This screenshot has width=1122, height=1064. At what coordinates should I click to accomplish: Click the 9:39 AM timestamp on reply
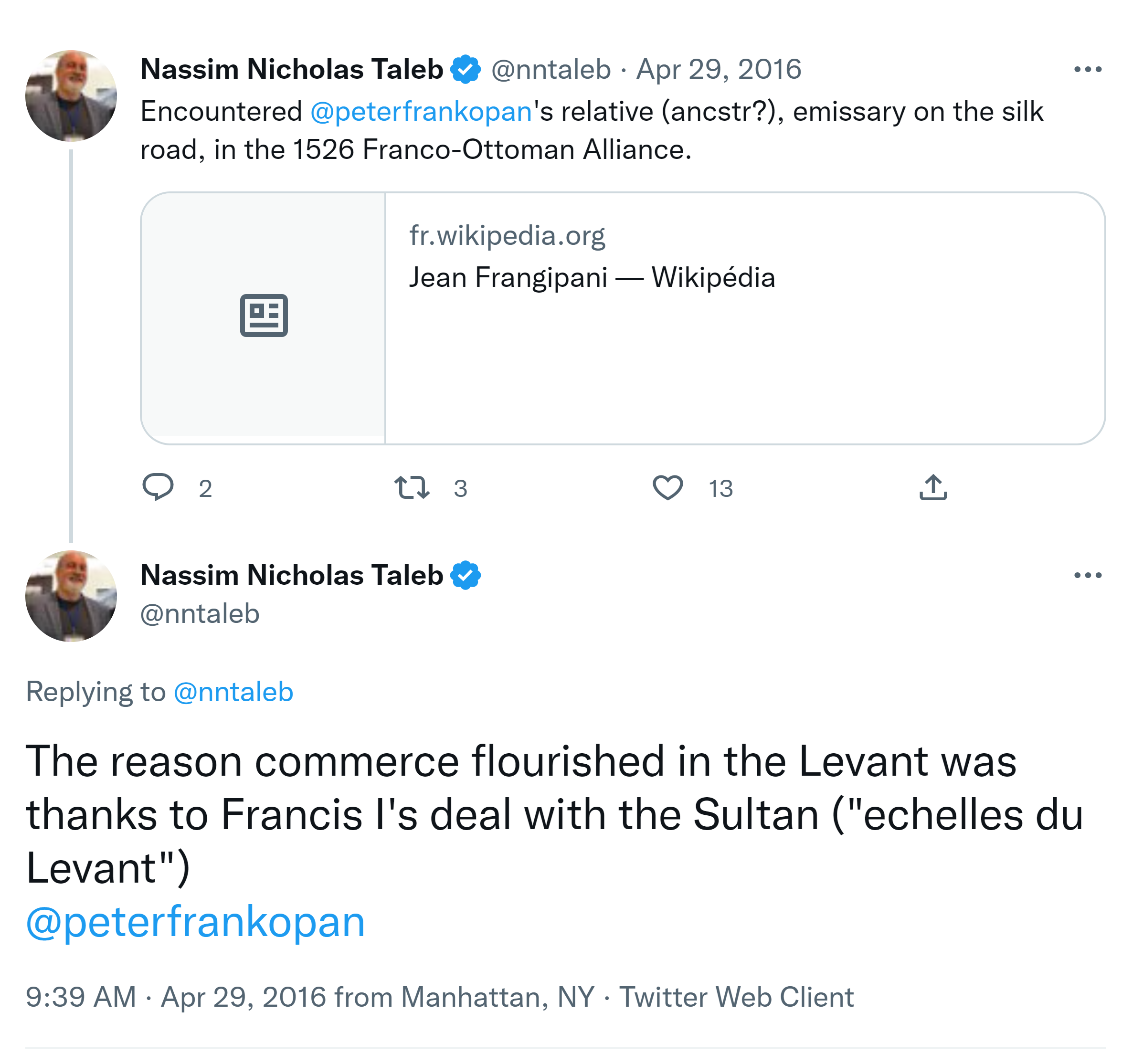[x=81, y=997]
